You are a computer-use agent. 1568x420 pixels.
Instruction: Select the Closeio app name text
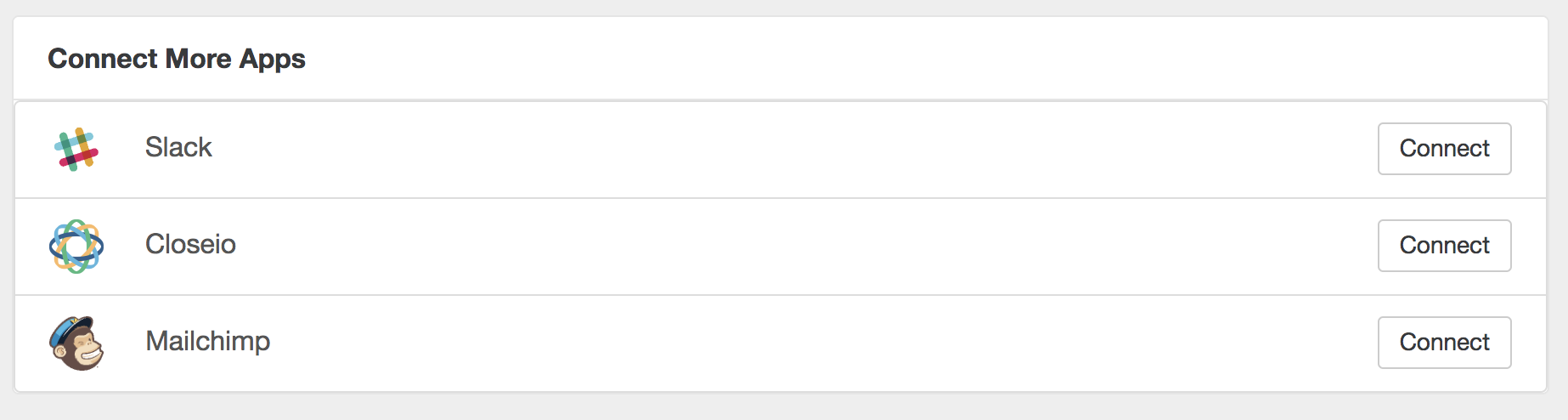(x=190, y=244)
